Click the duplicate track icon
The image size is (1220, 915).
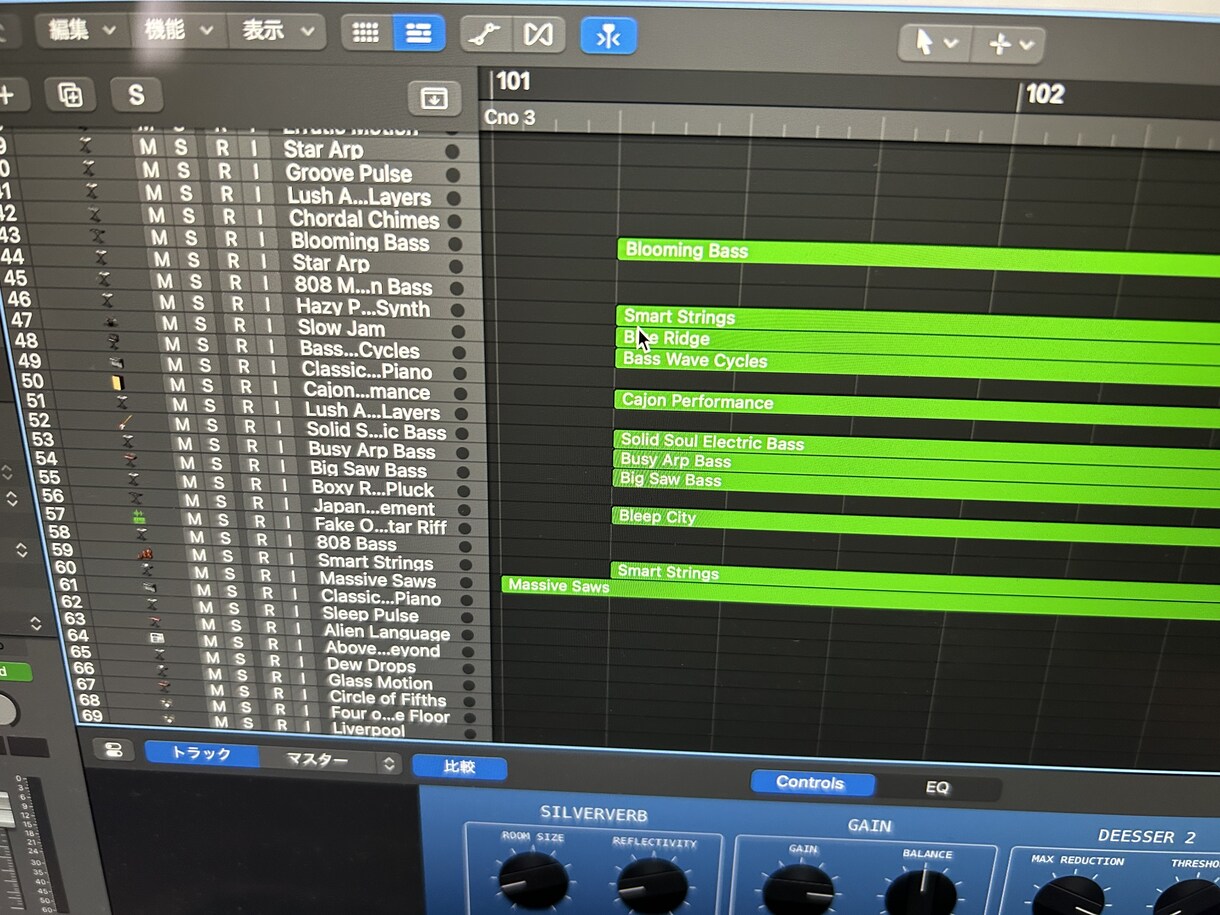tap(70, 95)
